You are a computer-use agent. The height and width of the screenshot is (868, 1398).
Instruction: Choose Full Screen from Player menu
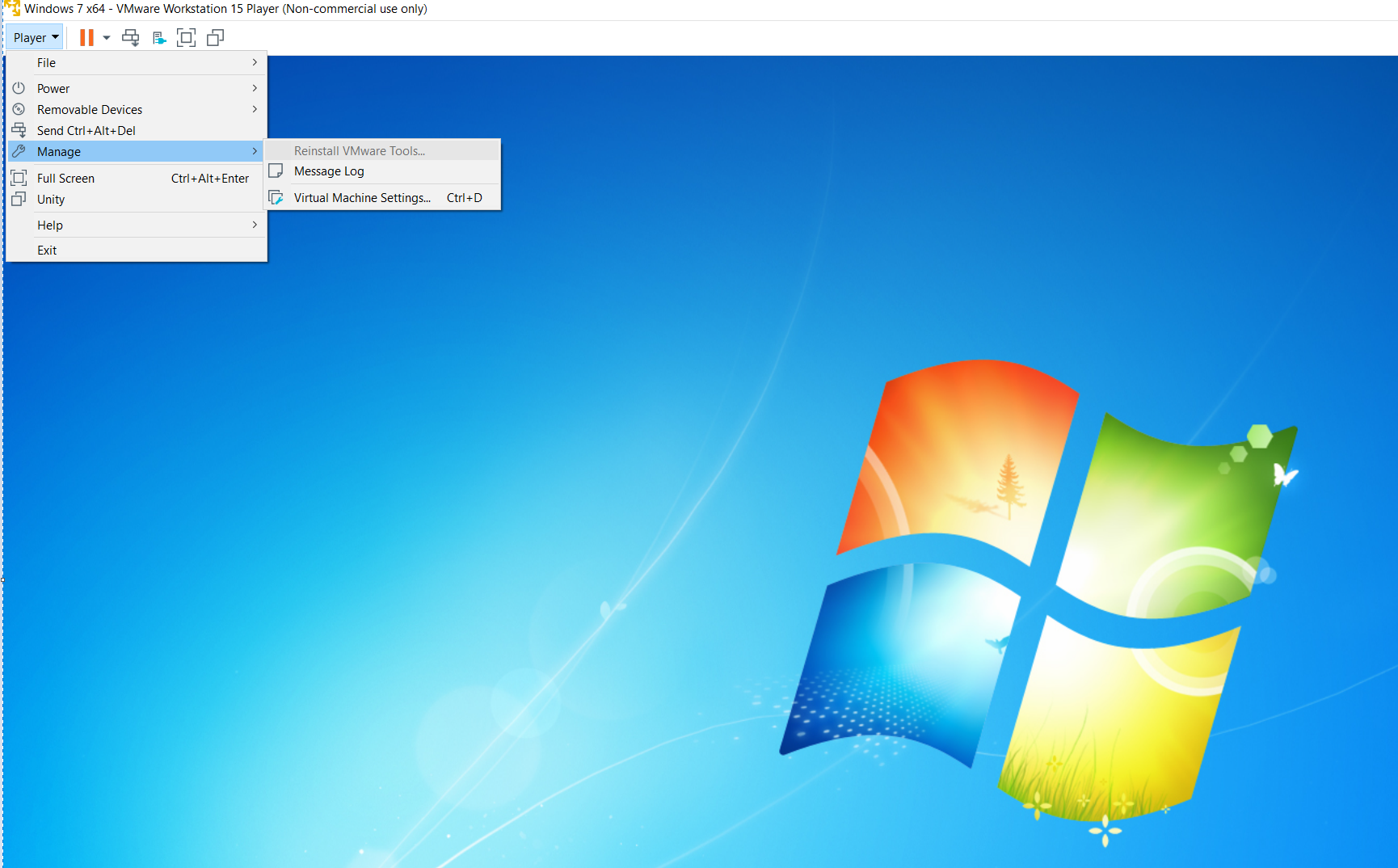pos(137,178)
